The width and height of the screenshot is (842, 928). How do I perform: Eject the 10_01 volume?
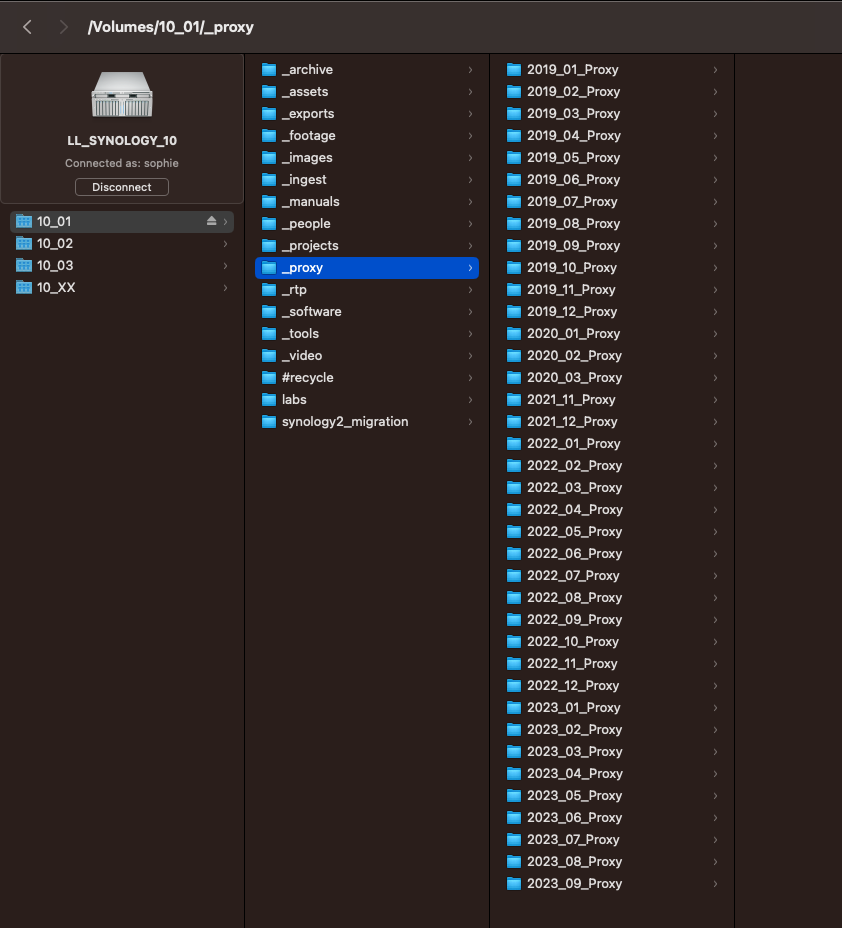211,221
